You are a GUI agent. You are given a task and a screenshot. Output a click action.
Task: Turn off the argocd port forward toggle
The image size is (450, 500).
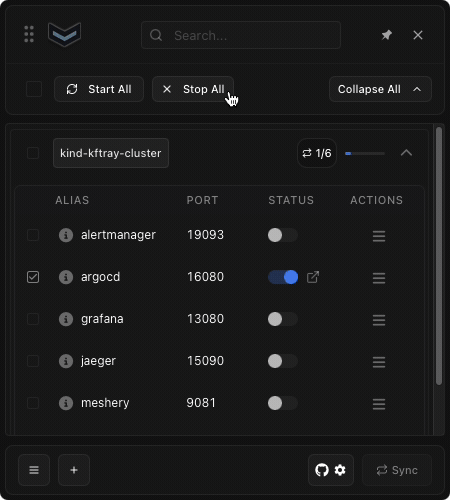click(x=283, y=277)
